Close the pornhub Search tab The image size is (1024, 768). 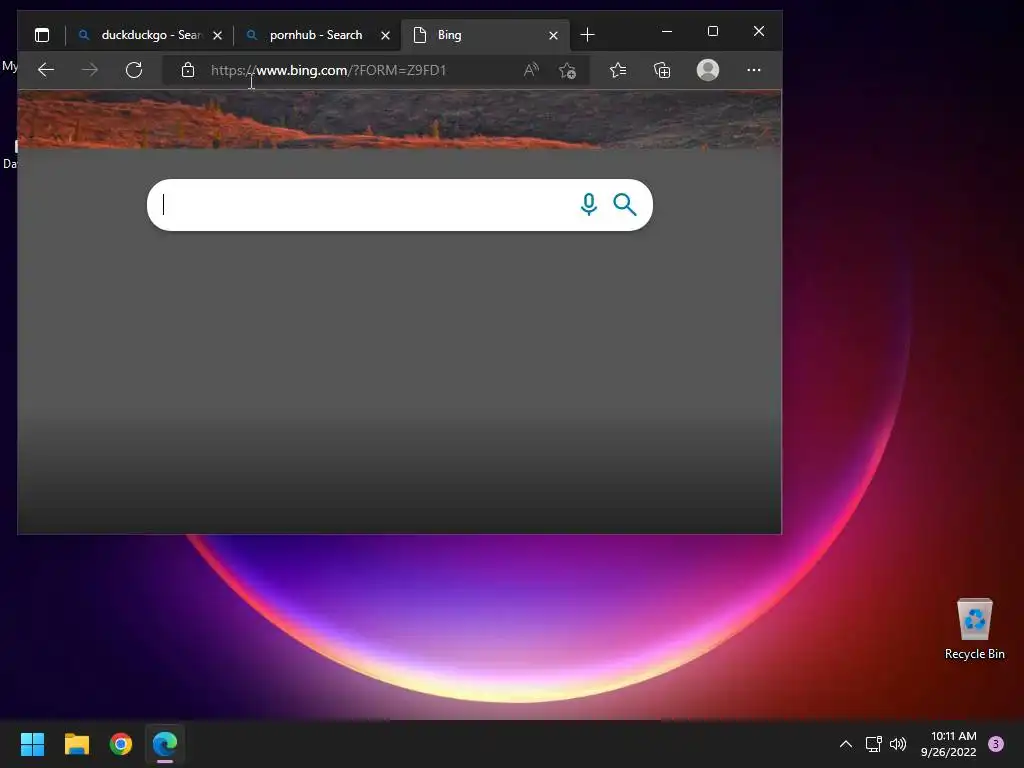(x=385, y=35)
